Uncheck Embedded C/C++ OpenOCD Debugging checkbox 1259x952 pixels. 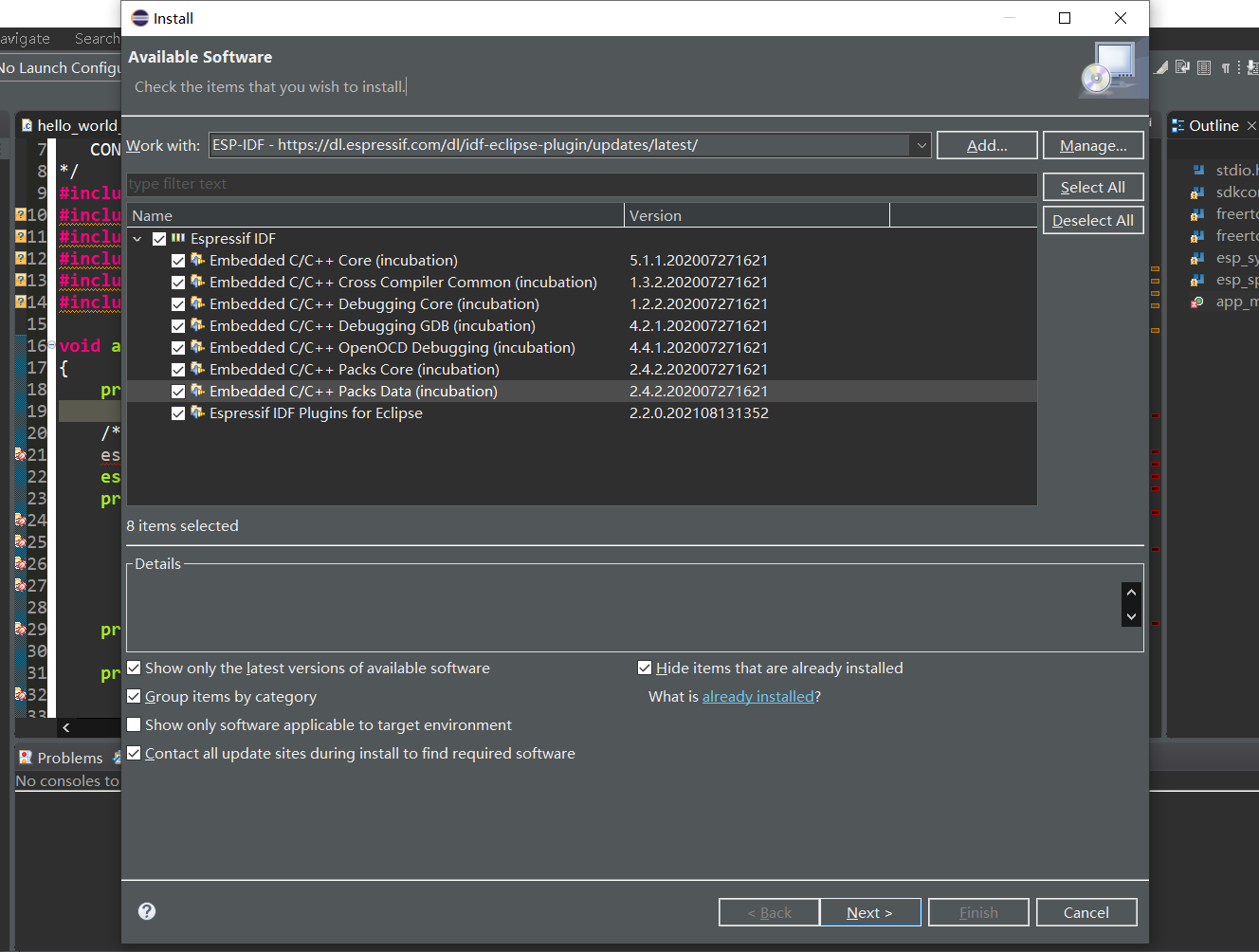178,348
